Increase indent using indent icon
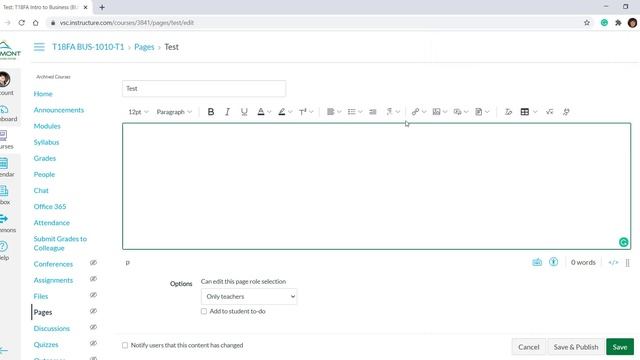Screen dimensions: 640x360 (x=373, y=112)
